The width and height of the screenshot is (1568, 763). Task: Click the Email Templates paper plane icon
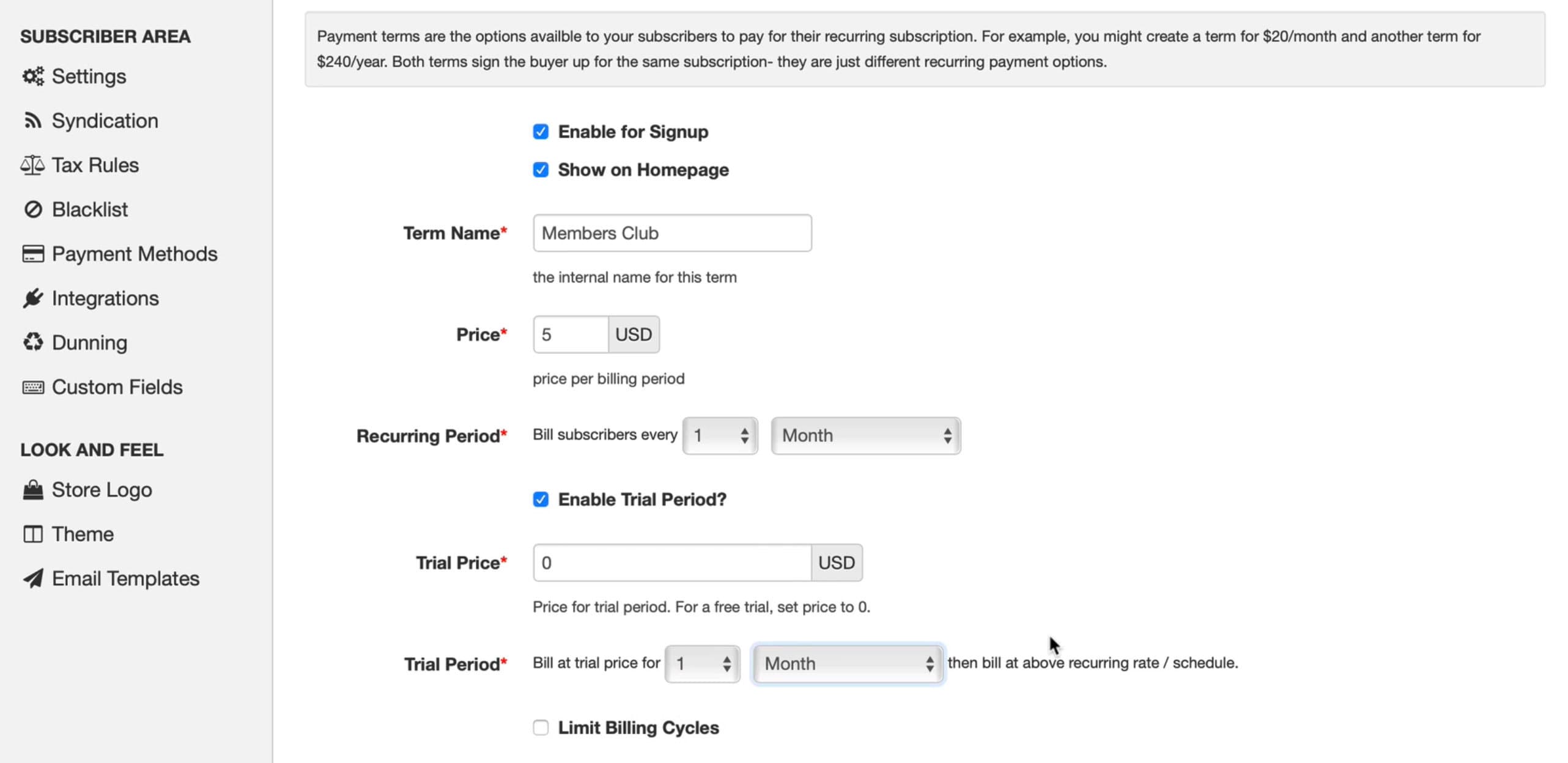[33, 578]
